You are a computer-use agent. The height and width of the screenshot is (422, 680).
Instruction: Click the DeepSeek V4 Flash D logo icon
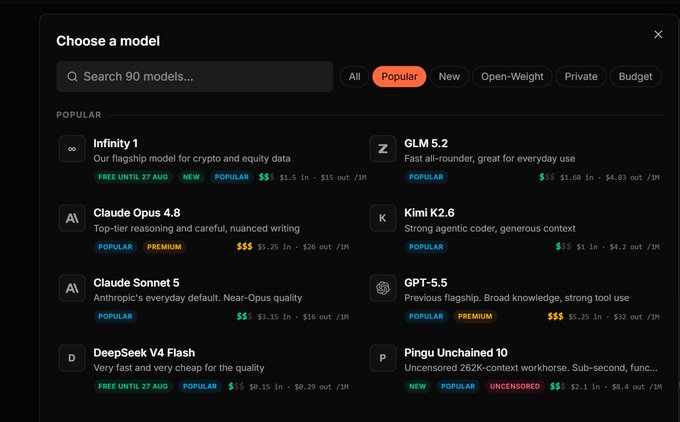(72, 358)
